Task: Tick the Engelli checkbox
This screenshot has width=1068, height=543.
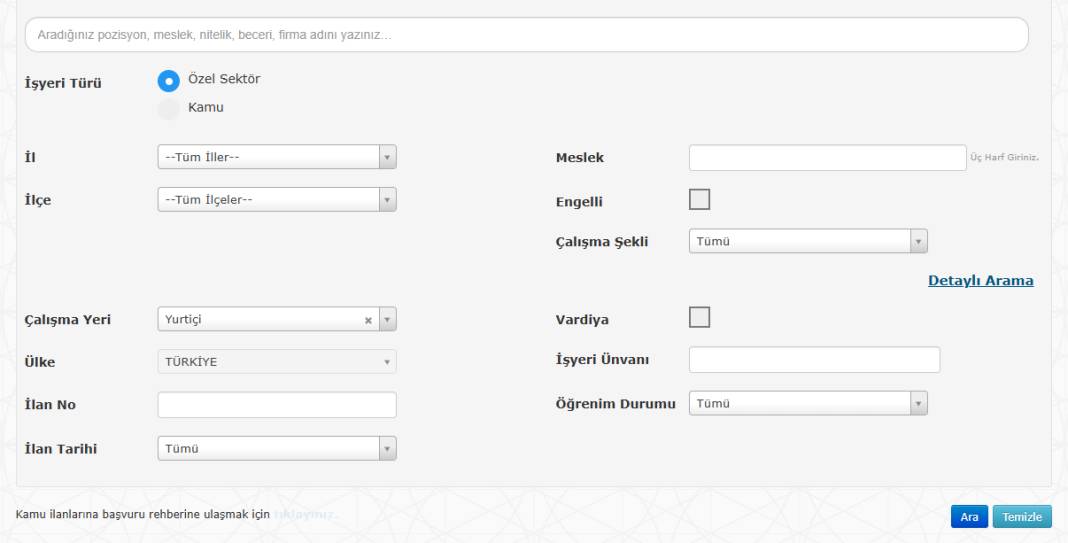Action: (x=700, y=200)
